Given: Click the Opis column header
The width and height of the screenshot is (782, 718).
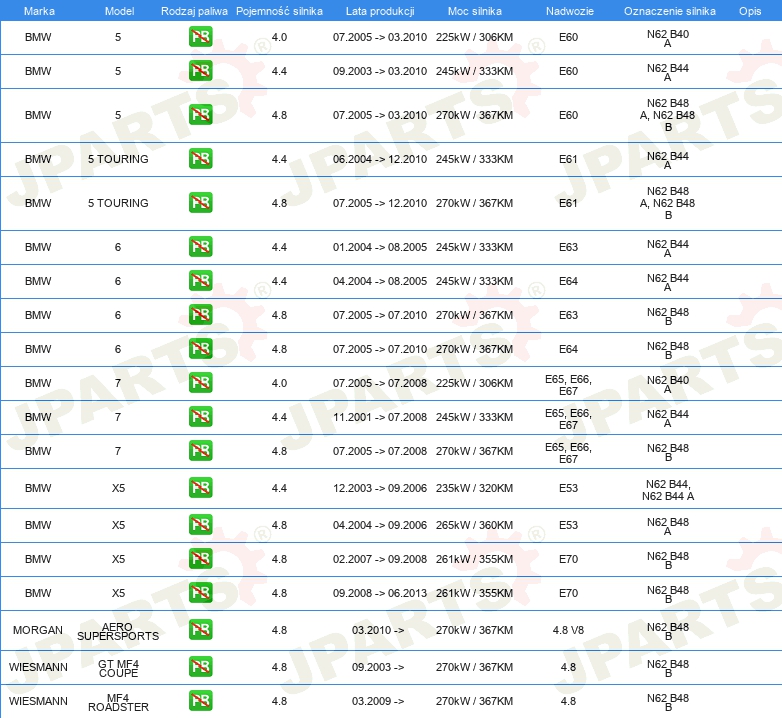Looking at the screenshot, I should click(x=750, y=11).
